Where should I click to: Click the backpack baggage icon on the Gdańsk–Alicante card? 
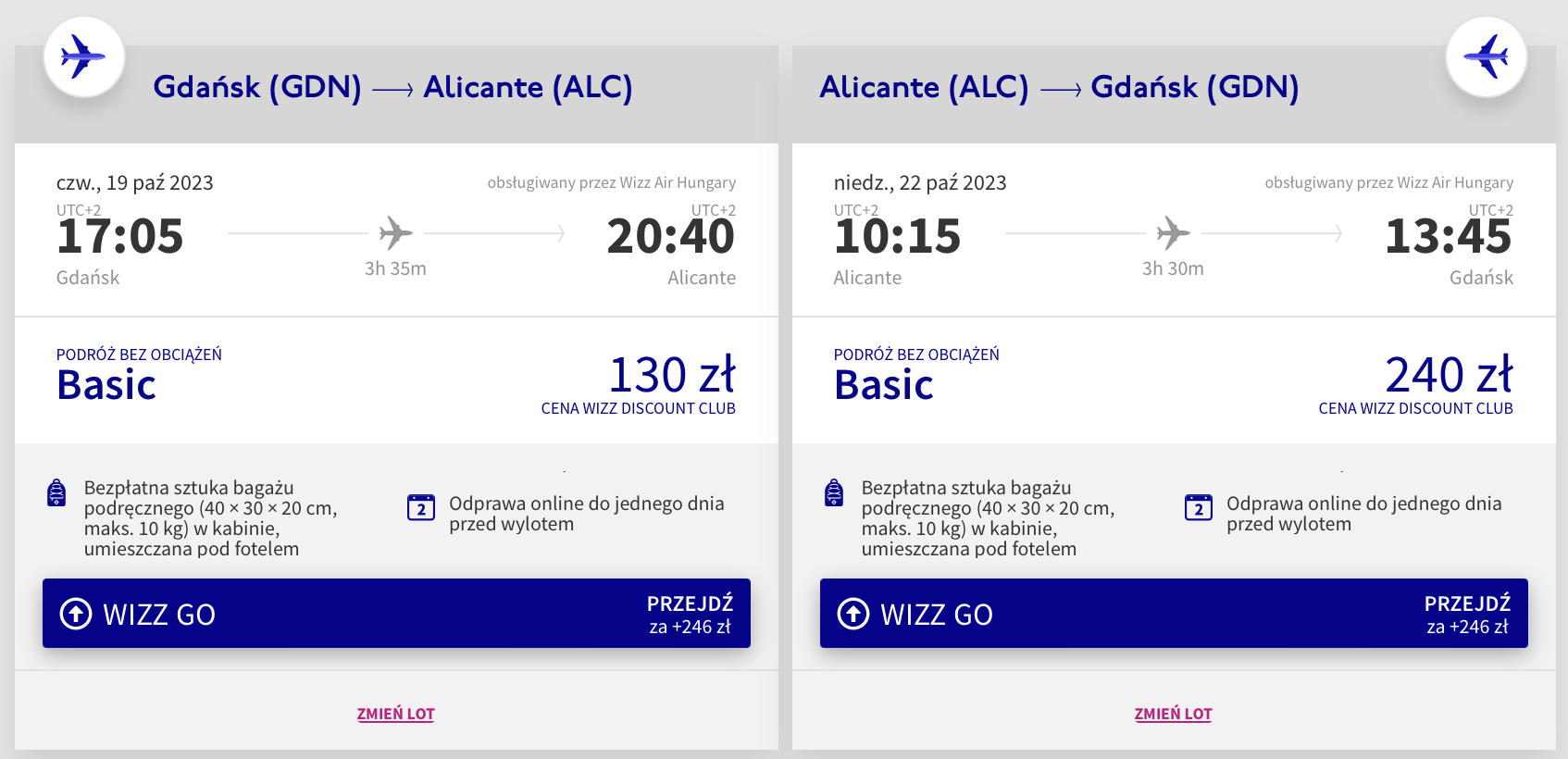coord(56,493)
